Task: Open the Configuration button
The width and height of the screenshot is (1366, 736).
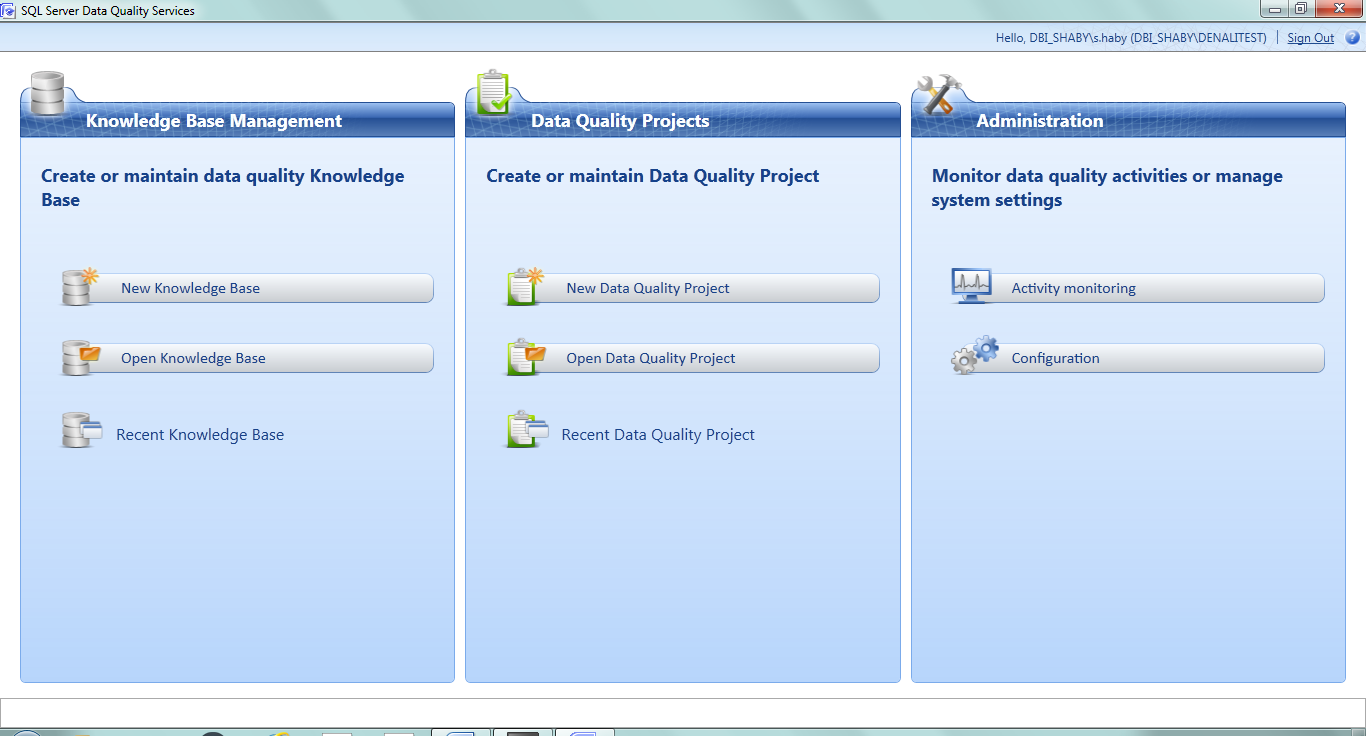Action: 1138,358
